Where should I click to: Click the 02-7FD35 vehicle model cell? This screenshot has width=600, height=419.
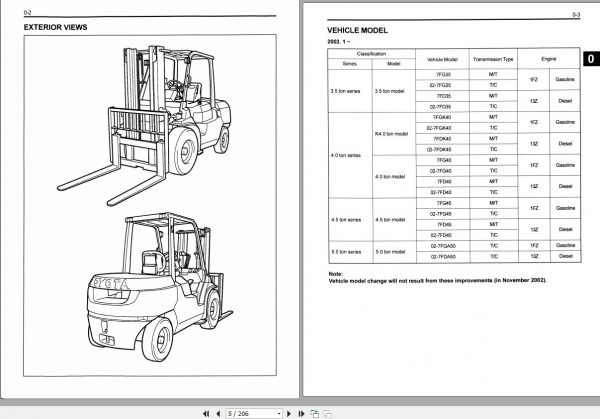coord(443,107)
